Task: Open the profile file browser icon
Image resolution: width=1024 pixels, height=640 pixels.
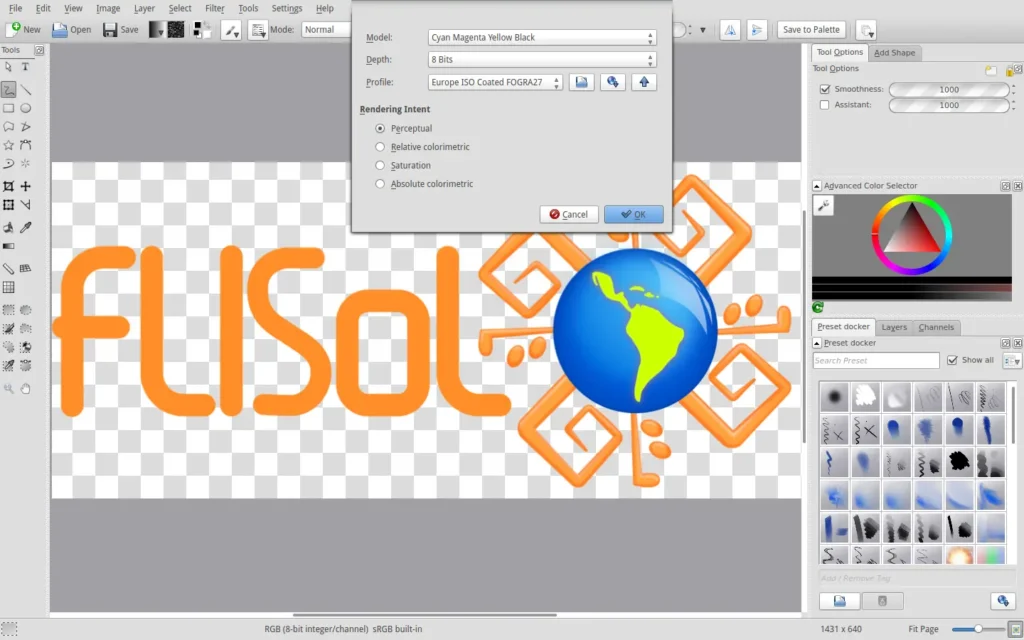Action: point(581,82)
